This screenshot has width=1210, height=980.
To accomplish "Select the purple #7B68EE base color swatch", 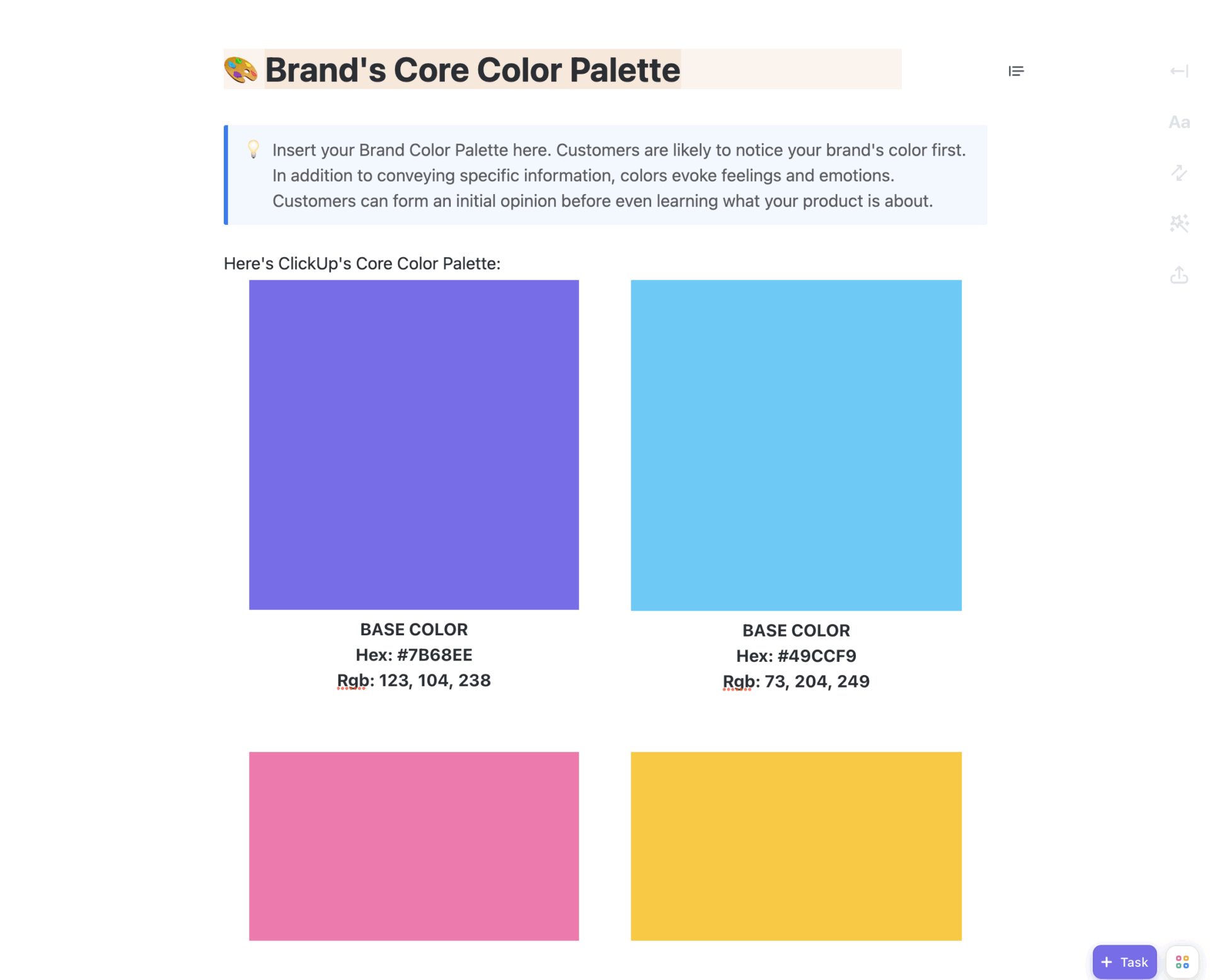I will pyautogui.click(x=413, y=444).
